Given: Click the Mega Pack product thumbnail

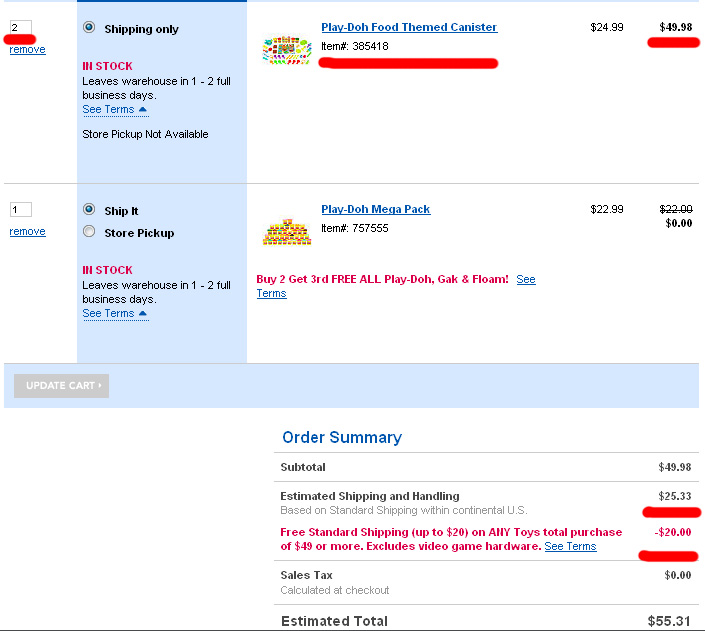Looking at the screenshot, I should 287,232.
